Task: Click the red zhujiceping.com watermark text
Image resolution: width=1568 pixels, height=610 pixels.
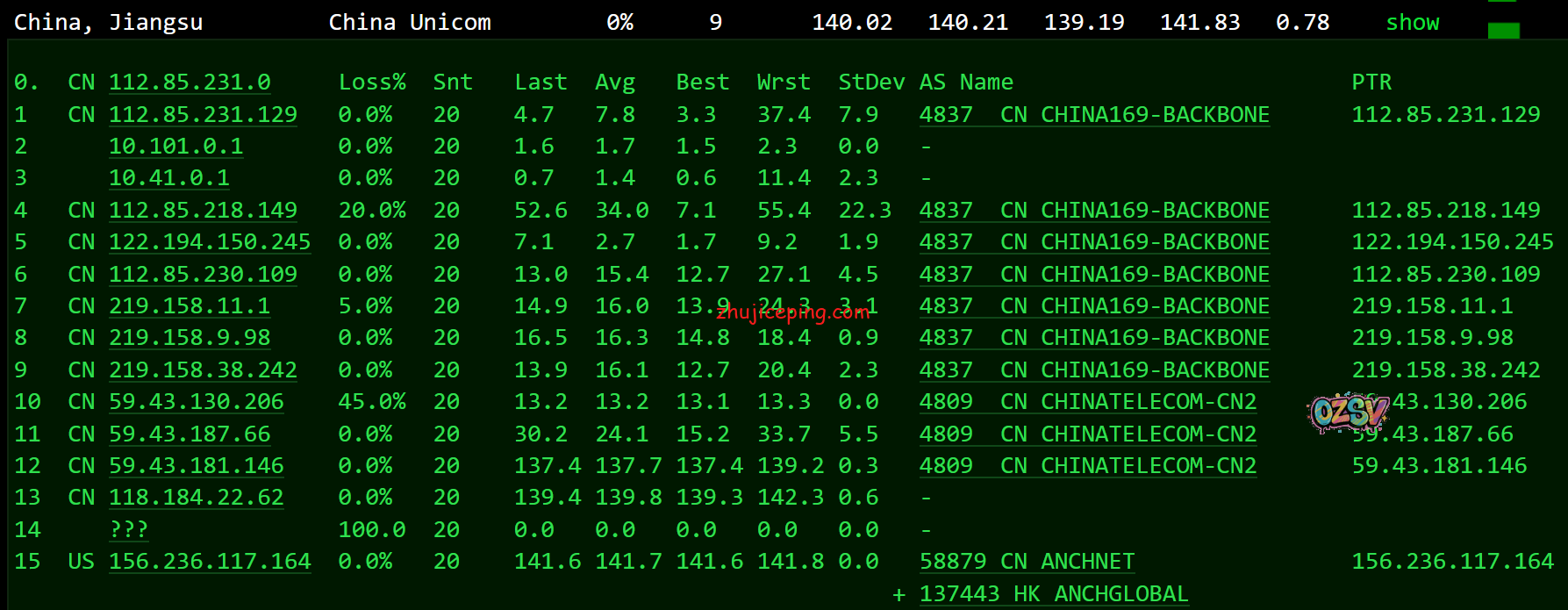Action: 792,312
